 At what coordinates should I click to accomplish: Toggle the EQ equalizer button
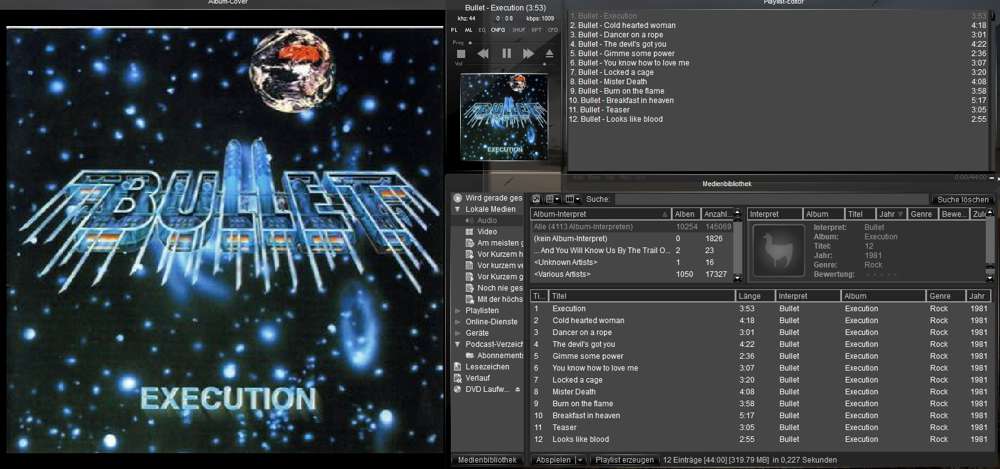point(483,30)
